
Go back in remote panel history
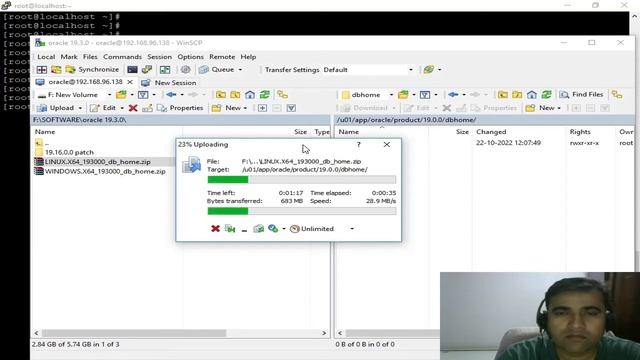(453, 95)
